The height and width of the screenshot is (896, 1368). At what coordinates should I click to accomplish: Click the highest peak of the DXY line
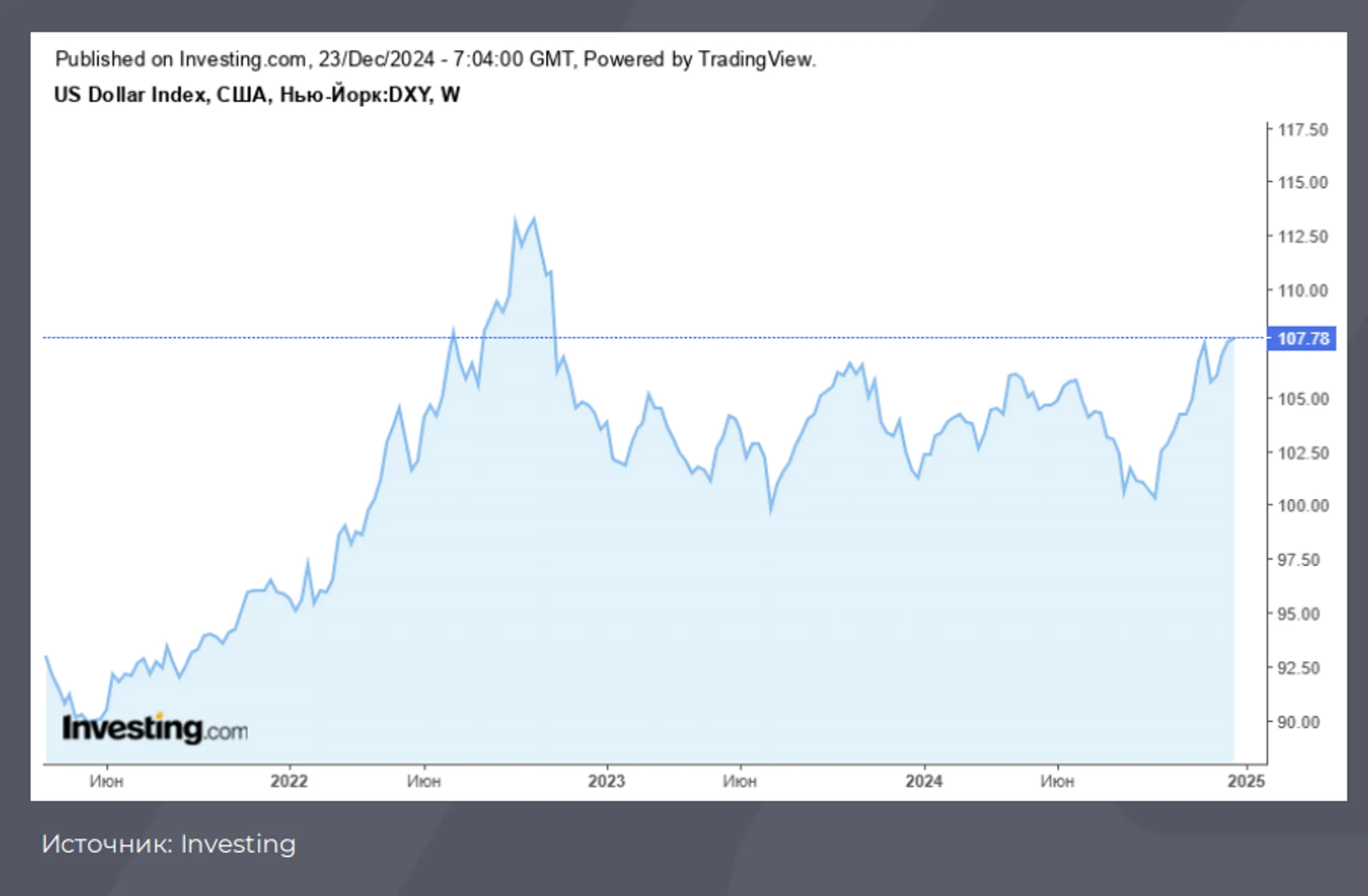515,218
